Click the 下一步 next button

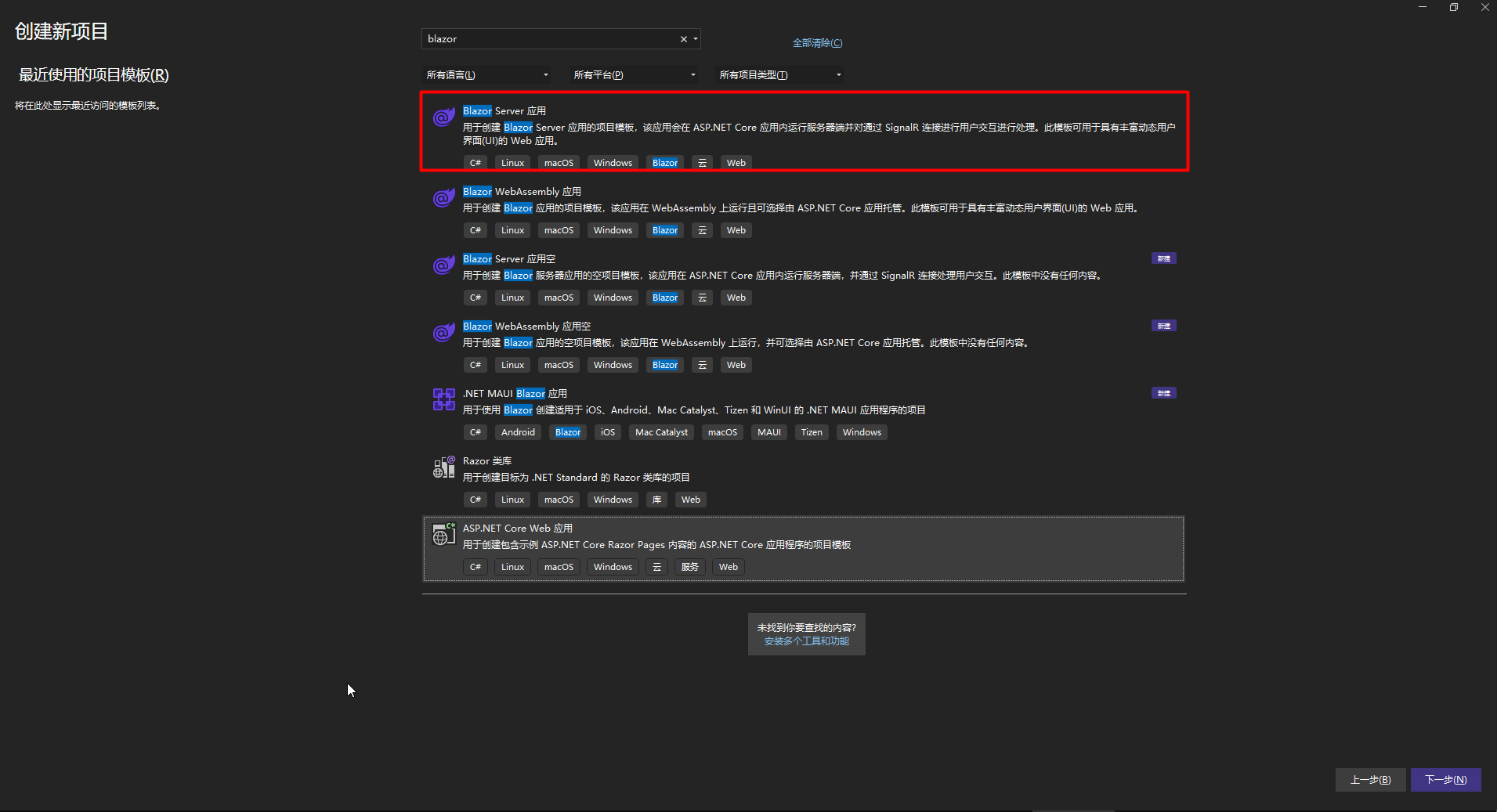[x=1445, y=780]
